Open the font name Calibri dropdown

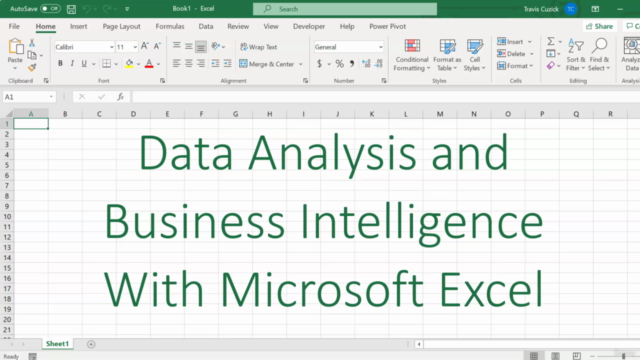(111, 47)
